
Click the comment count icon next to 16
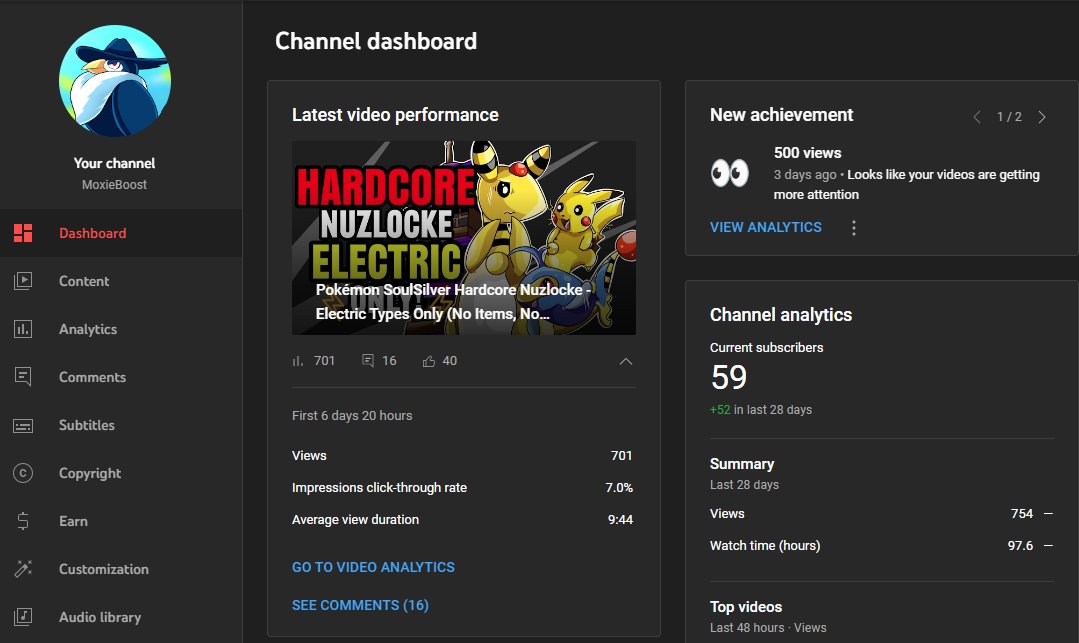point(368,361)
